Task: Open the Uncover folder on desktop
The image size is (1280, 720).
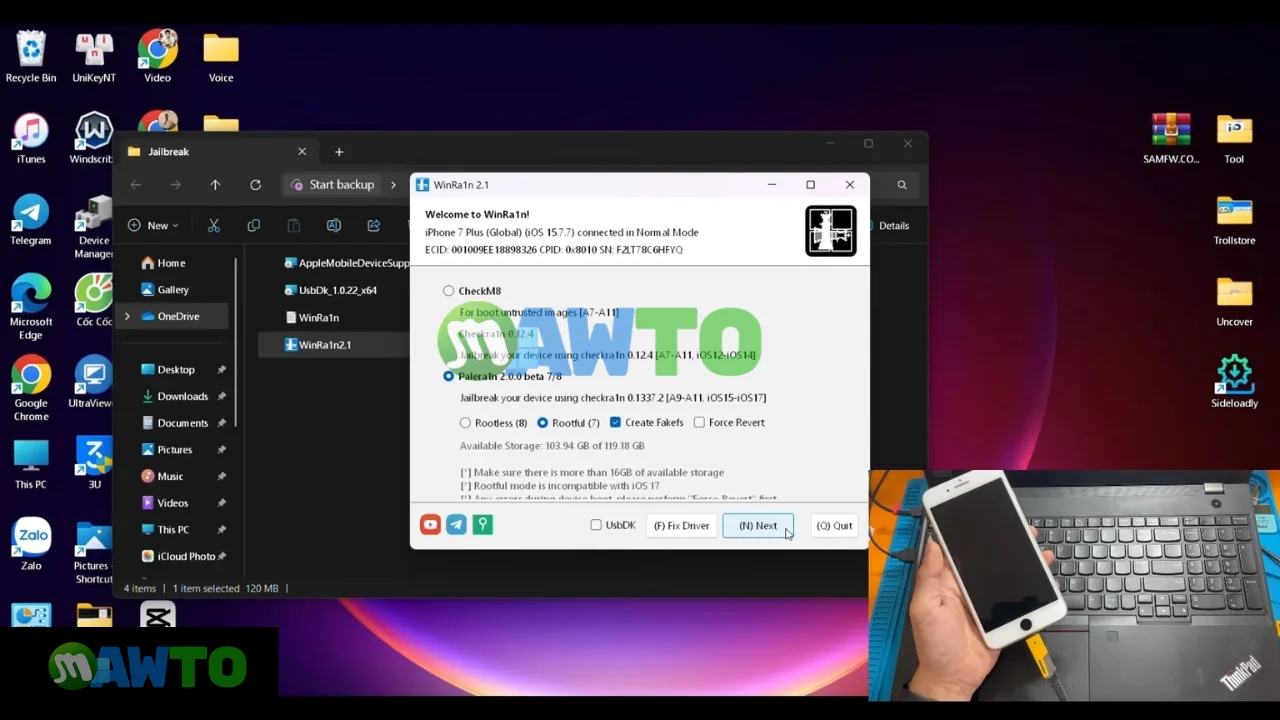Action: (1235, 302)
